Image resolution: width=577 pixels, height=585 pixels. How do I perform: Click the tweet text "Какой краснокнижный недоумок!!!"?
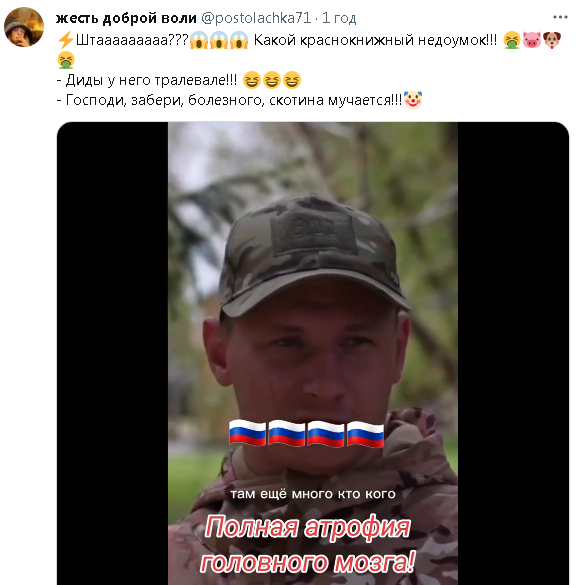click(x=375, y=40)
